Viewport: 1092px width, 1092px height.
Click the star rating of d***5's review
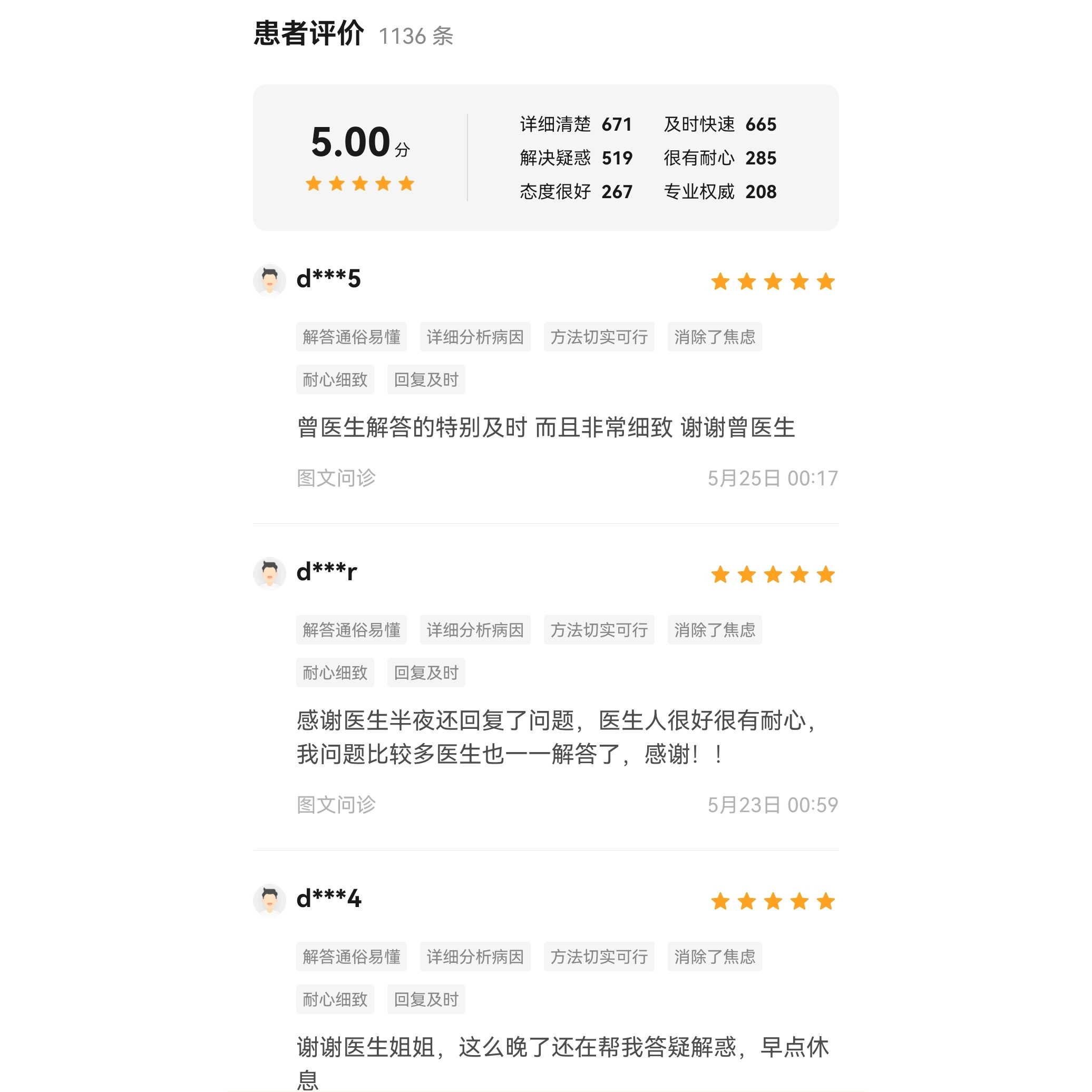[773, 281]
